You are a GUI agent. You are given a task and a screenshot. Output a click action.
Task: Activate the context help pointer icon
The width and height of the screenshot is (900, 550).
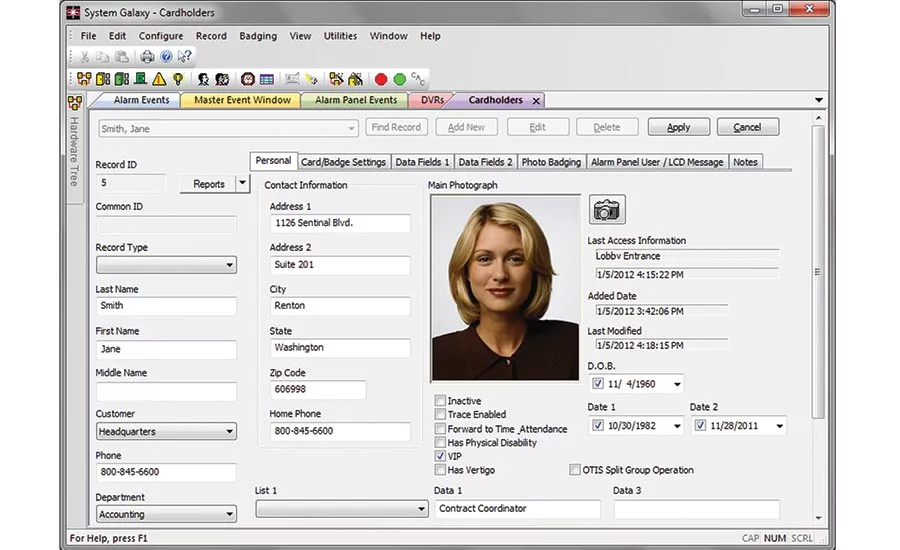[x=184, y=56]
